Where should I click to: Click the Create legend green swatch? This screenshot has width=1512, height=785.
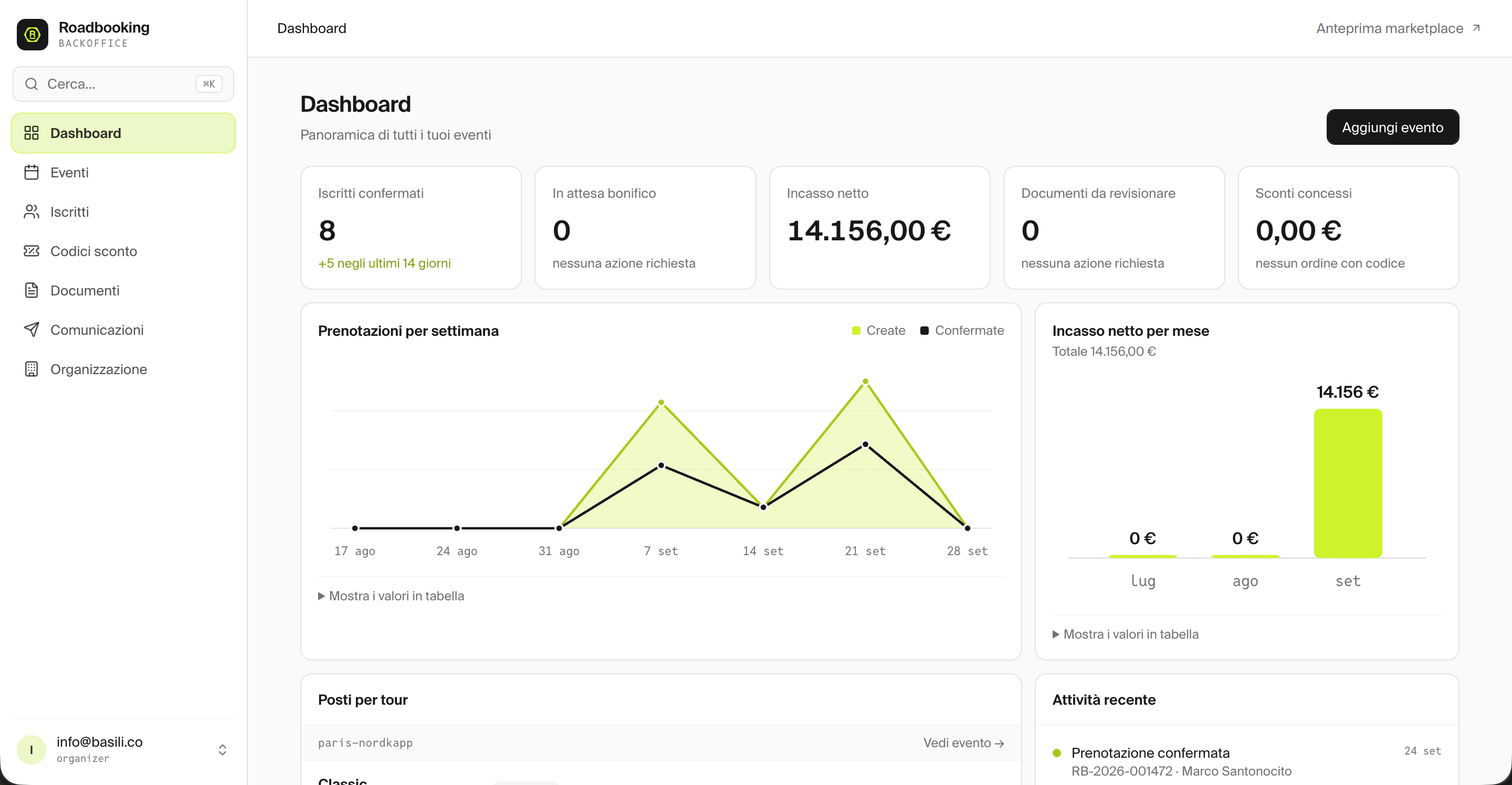tap(856, 330)
